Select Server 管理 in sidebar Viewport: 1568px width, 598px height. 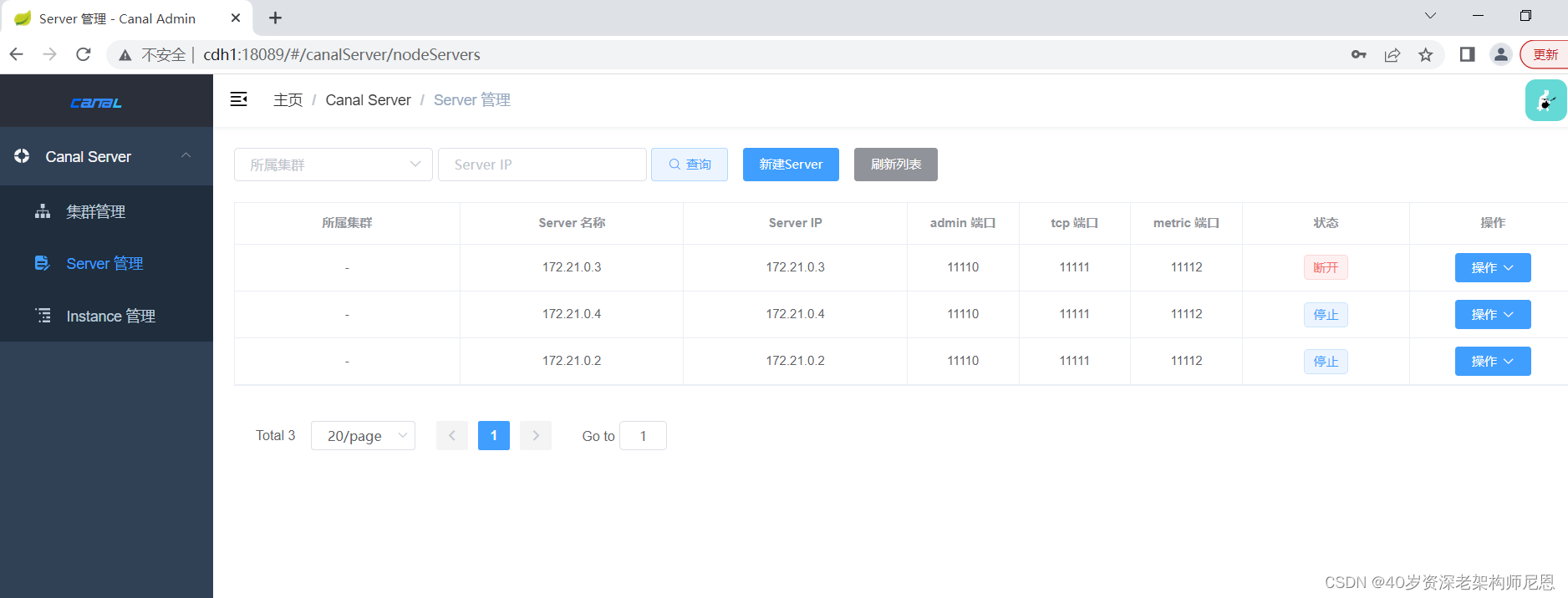tap(106, 263)
